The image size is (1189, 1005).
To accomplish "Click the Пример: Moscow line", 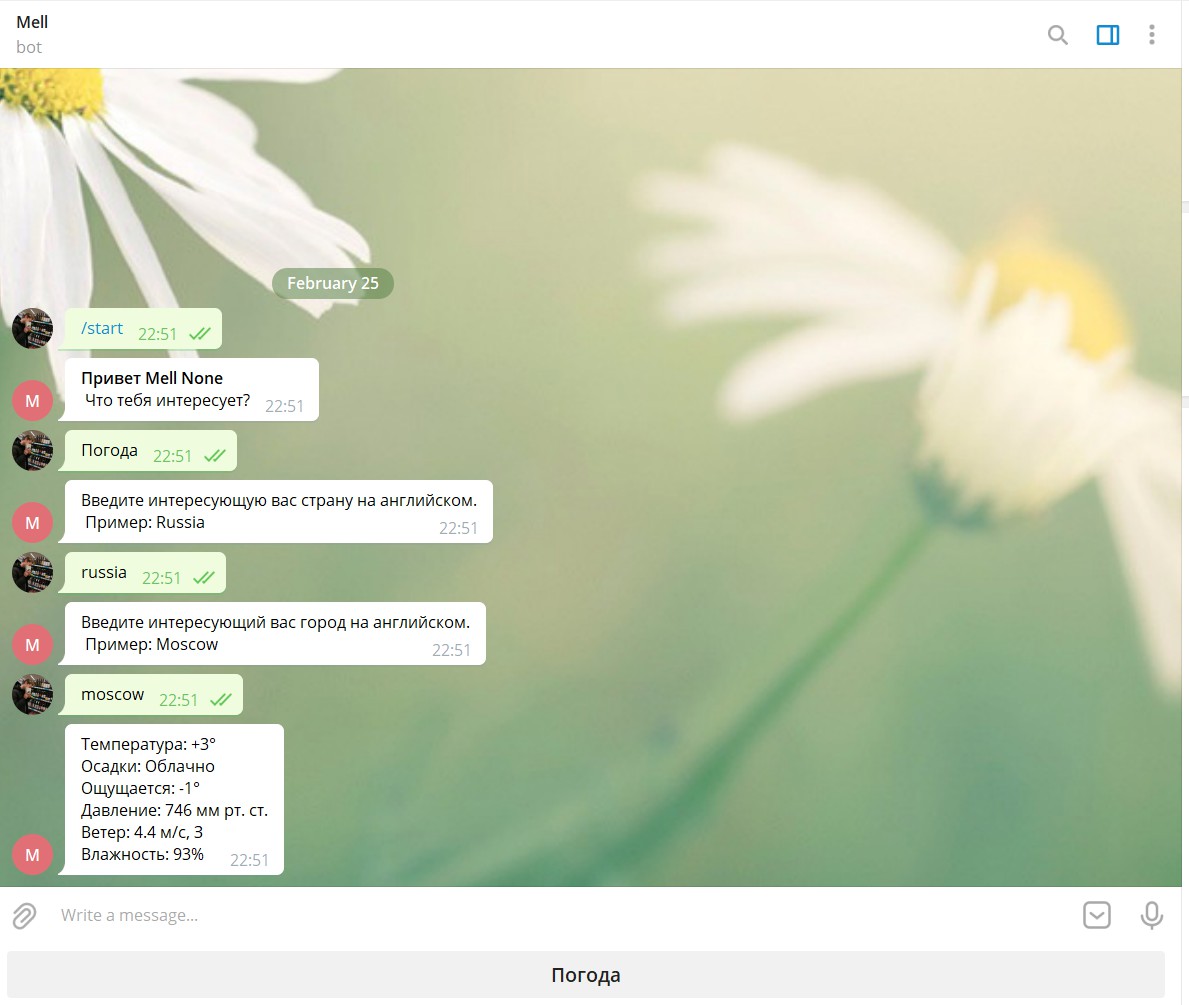I will point(152,645).
